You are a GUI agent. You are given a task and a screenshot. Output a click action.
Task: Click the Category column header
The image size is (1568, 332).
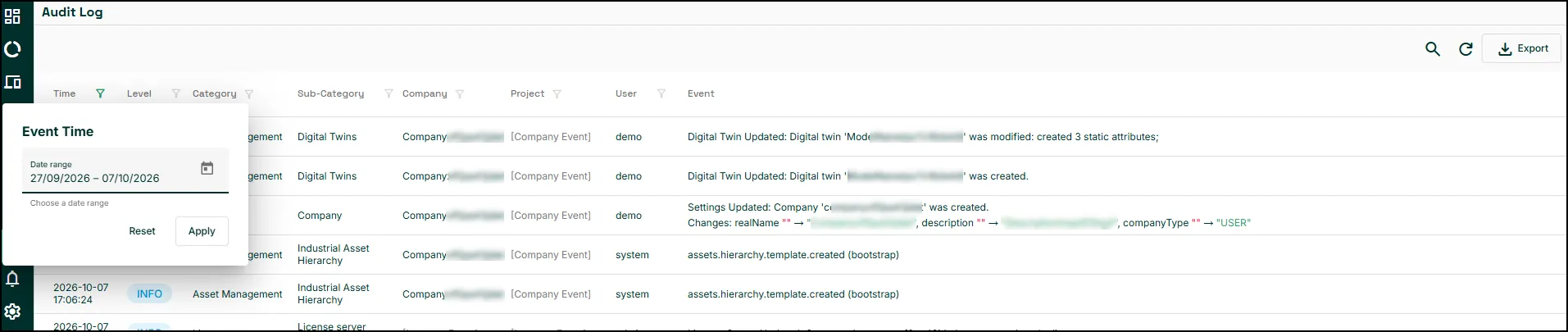pyautogui.click(x=215, y=93)
